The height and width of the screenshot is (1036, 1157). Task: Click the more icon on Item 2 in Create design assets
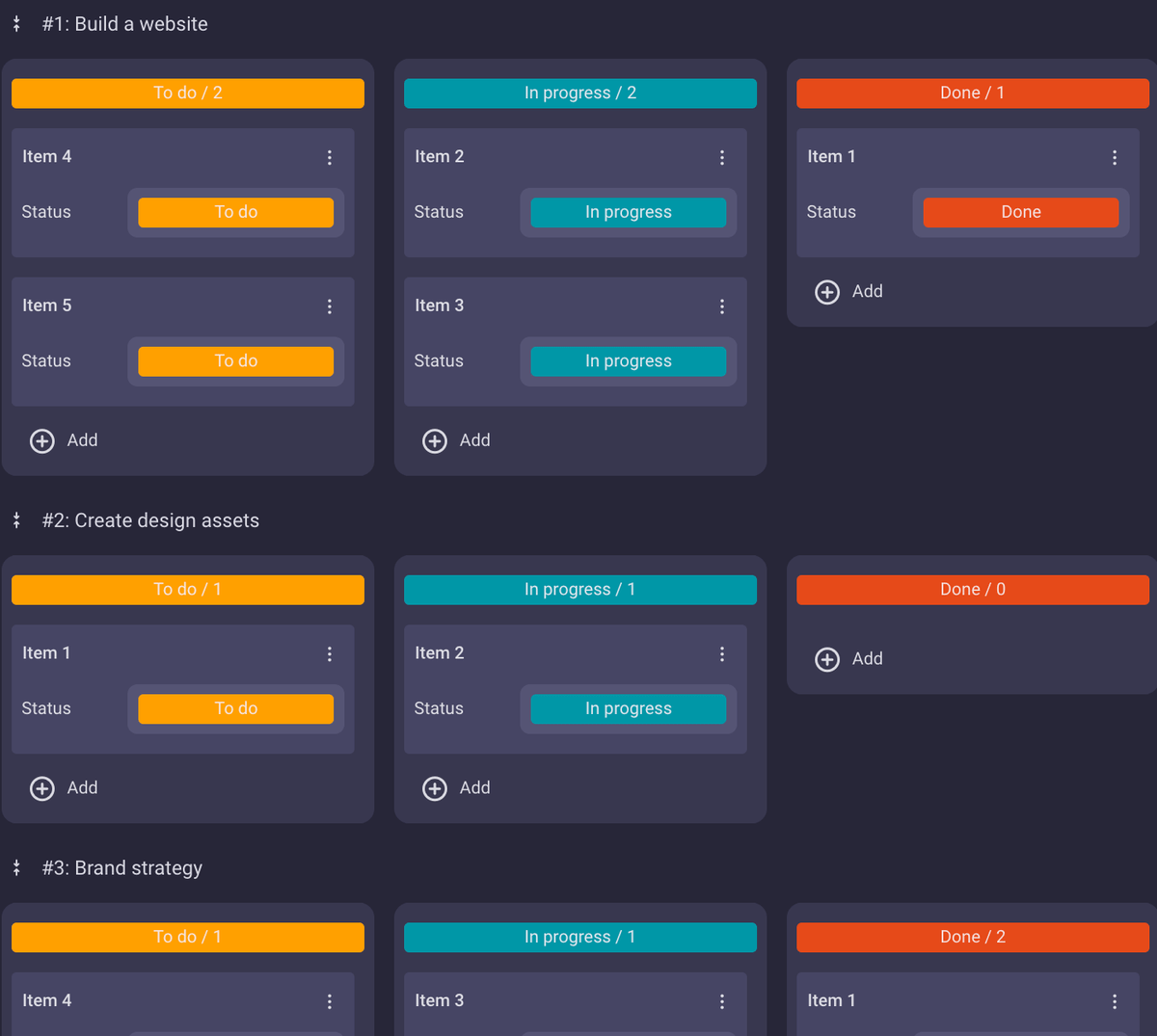722,654
